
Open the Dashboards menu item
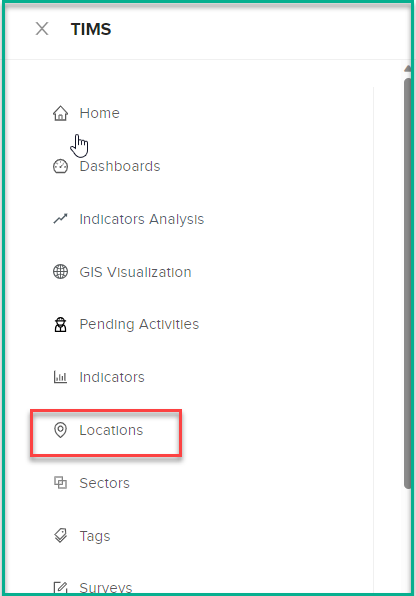pos(120,166)
